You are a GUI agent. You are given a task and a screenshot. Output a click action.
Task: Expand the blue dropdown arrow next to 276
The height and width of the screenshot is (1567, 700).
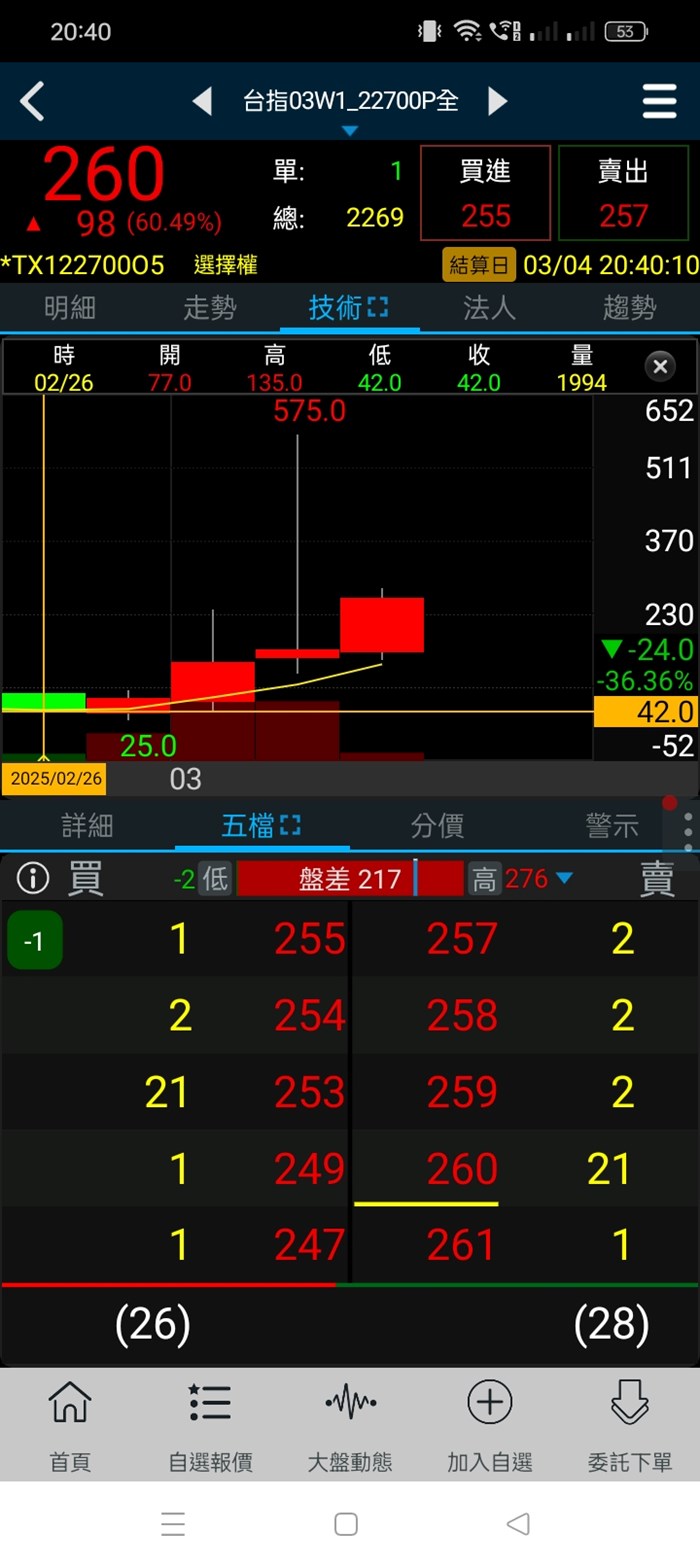564,879
